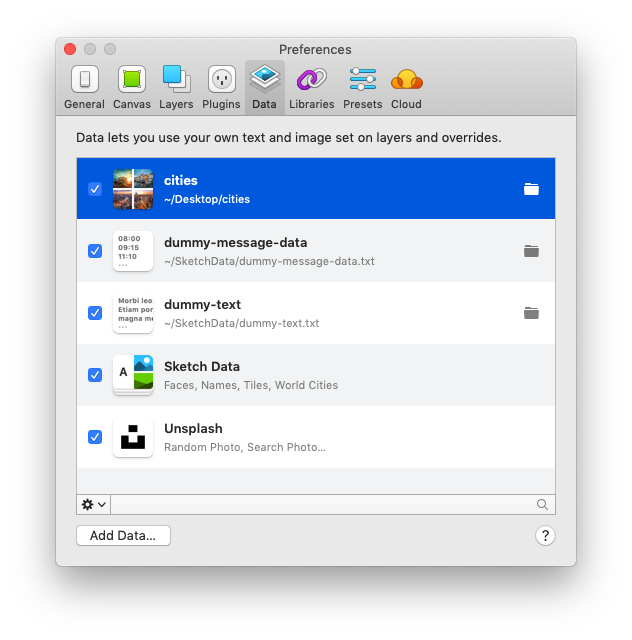Switch to Canvas preferences
The image size is (632, 640).
click(x=132, y=87)
